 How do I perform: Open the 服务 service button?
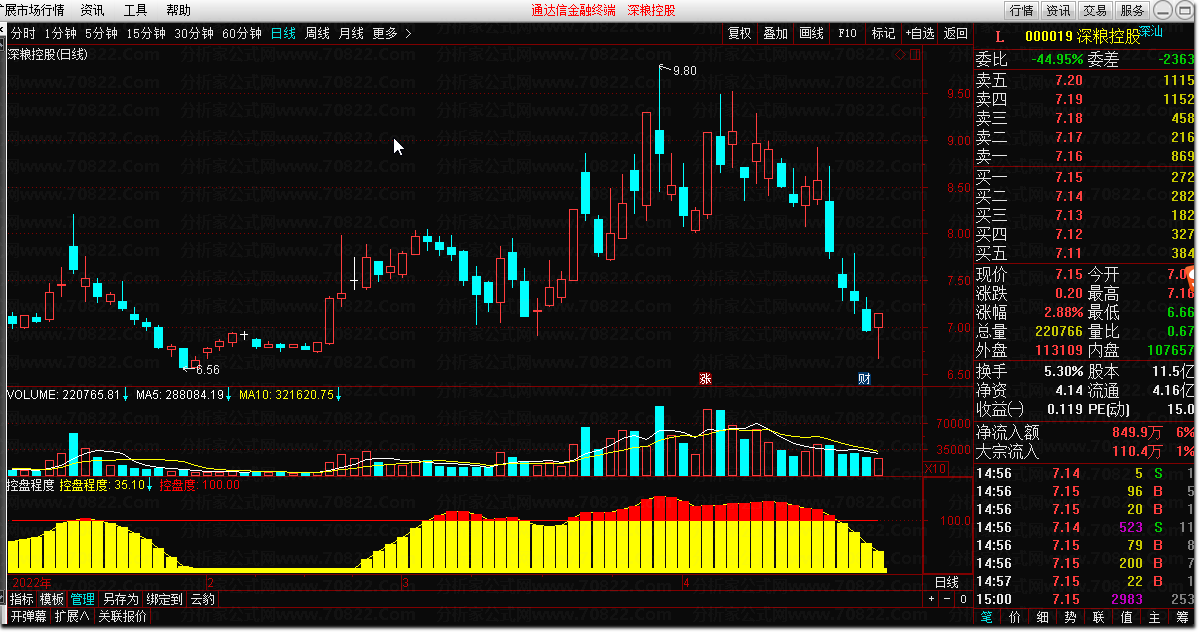point(1132,10)
